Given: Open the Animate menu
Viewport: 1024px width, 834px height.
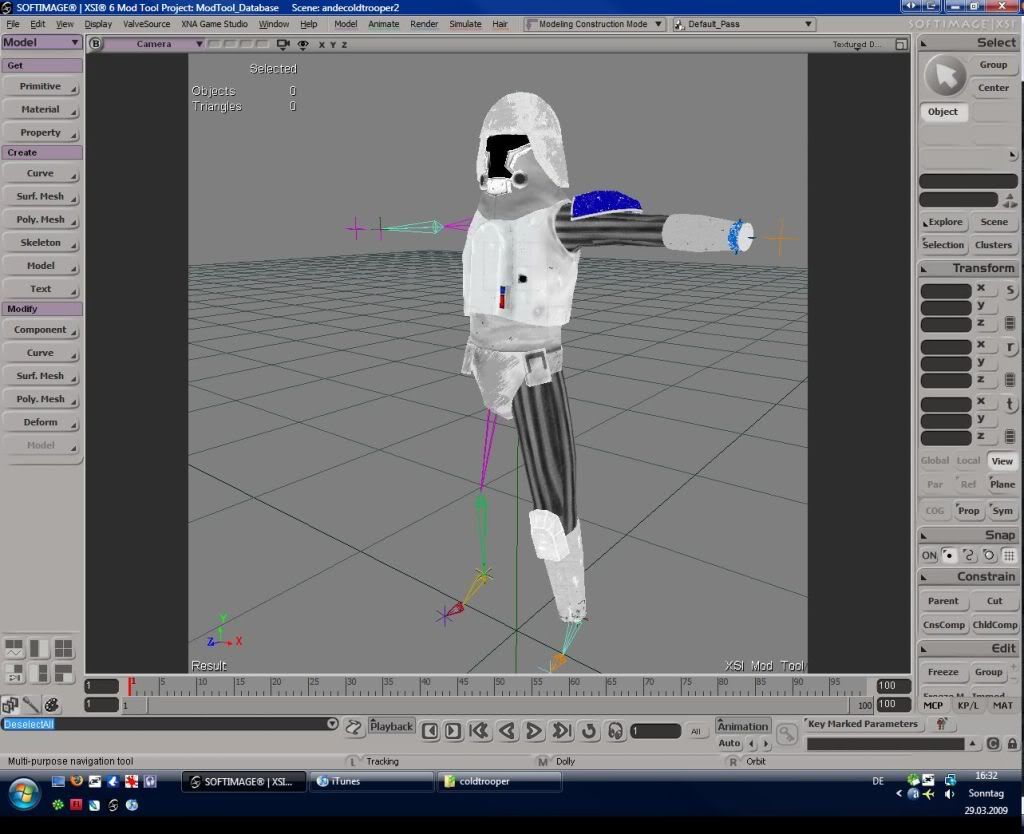Looking at the screenshot, I should tap(383, 24).
